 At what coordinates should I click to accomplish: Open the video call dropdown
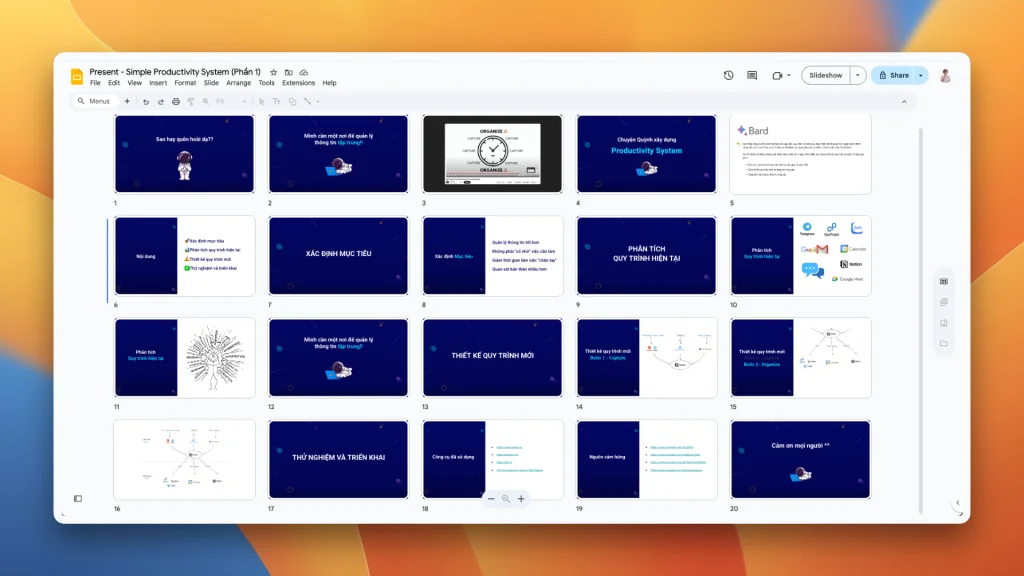[x=789, y=75]
